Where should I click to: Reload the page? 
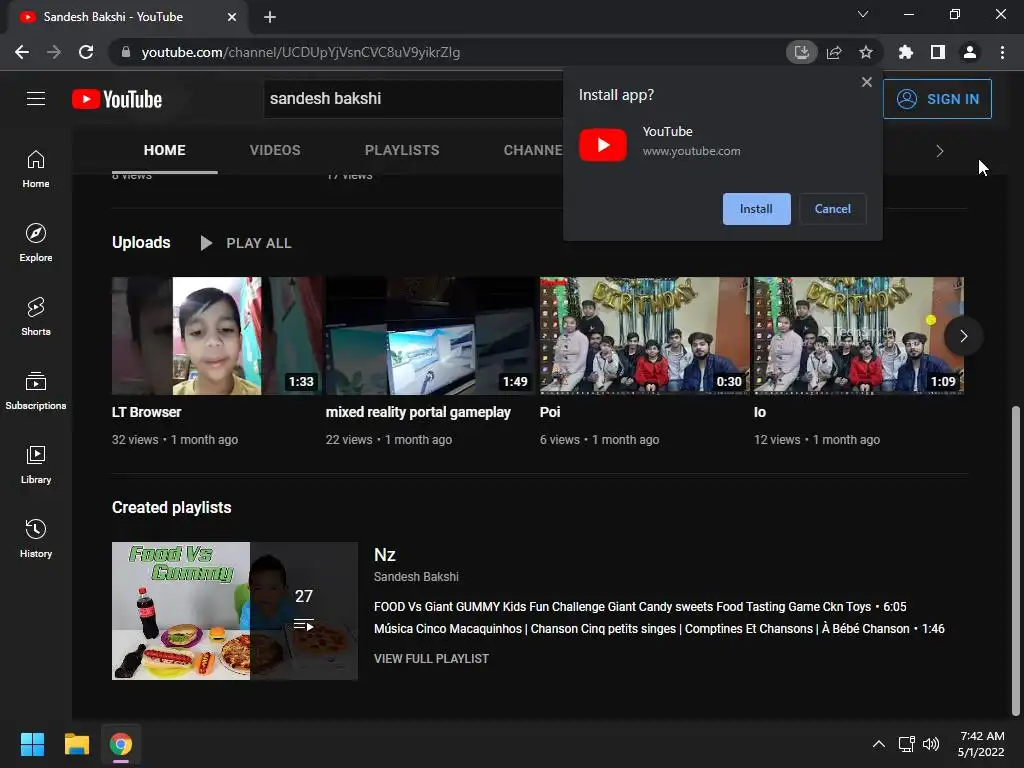86,52
